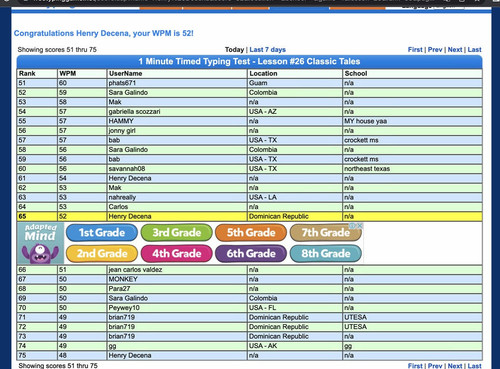Screen dimensions: 500x369
Task: Select username Carlos
Action: 118,207
